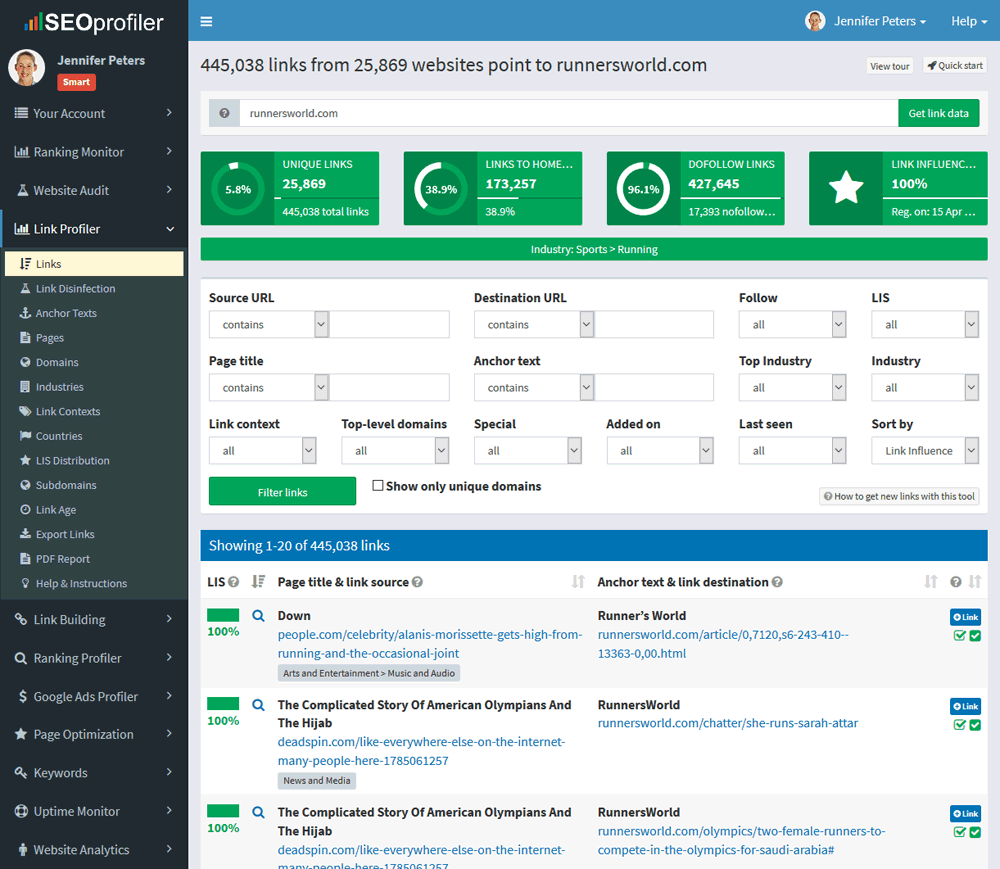This screenshot has height=869, width=1000.
Task: Click the help icon in the far-right table header
Action: tap(955, 582)
